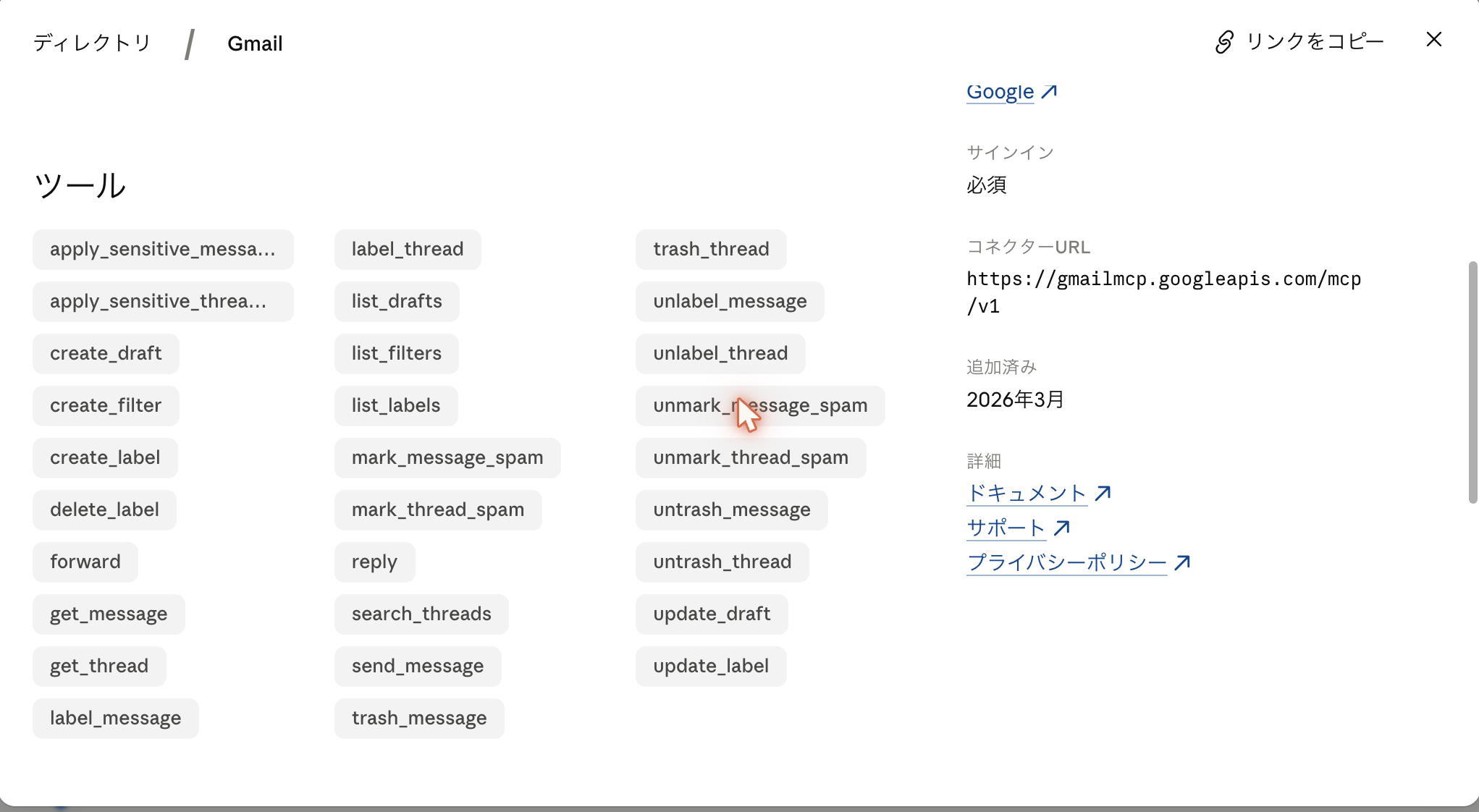This screenshot has width=1479, height=812.
Task: Click the リンクをコピー button label
Action: tap(1315, 42)
